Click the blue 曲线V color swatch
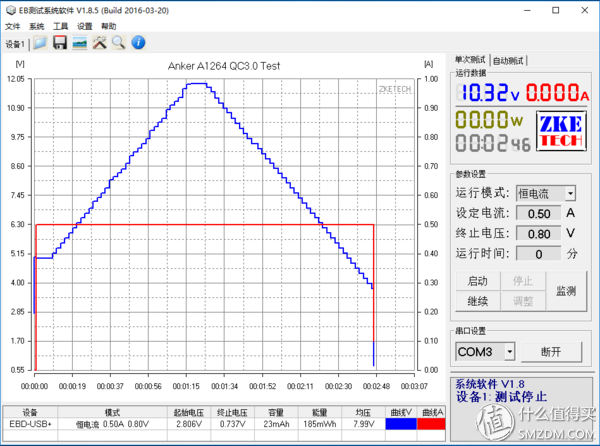The height and width of the screenshot is (446, 600). (x=401, y=424)
